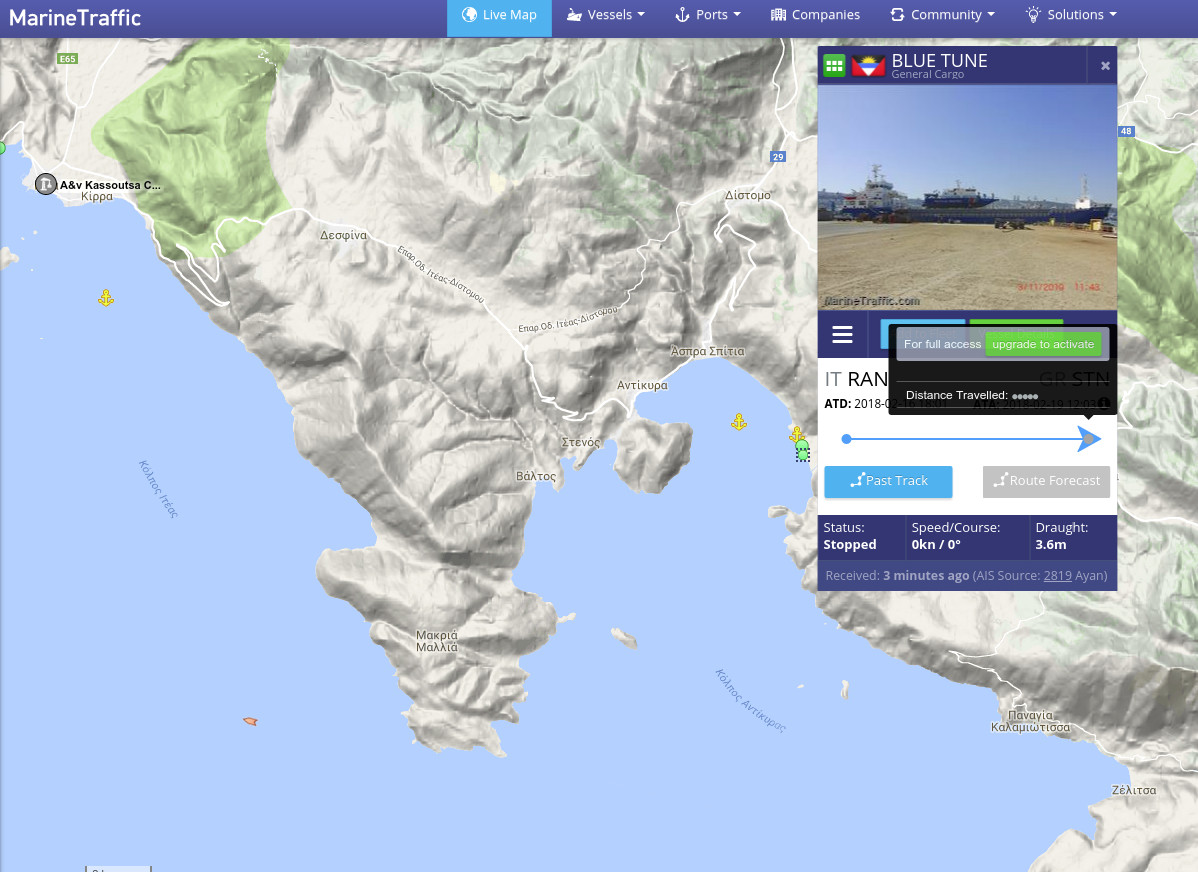The image size is (1198, 872).
Task: Open the hamburger menu in vessel popup
Action: point(842,335)
